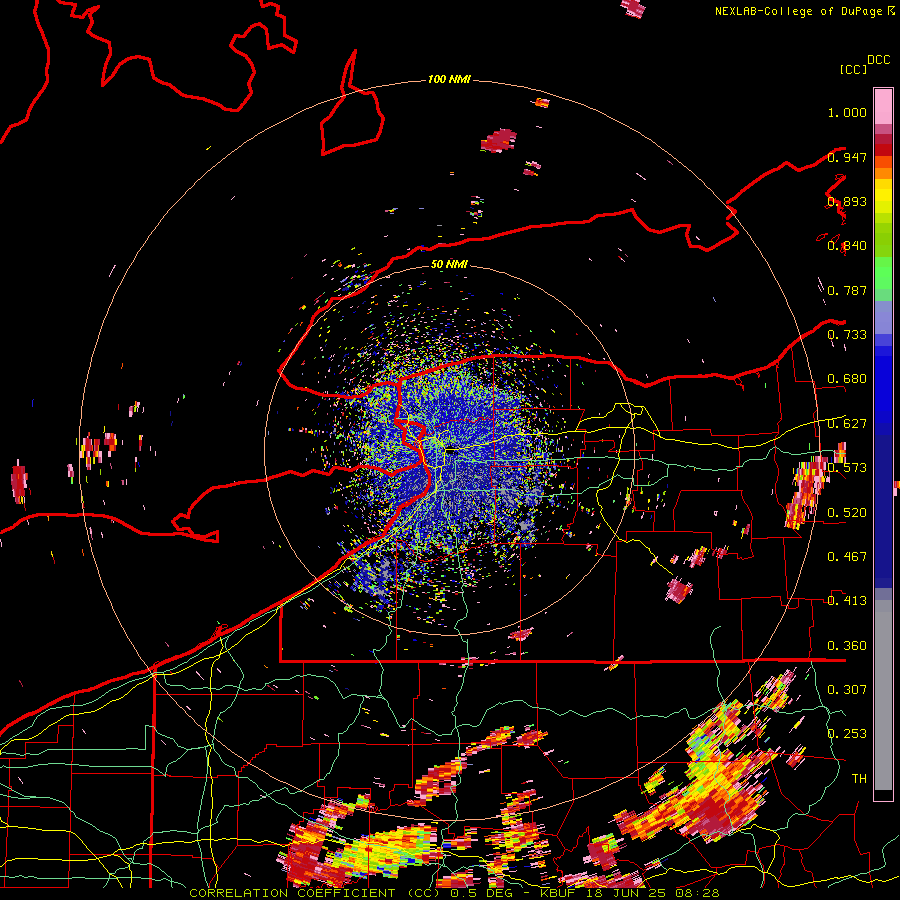This screenshot has height=900, width=900.
Task: Select the 0.893 value on the color scale
Action: coord(847,201)
